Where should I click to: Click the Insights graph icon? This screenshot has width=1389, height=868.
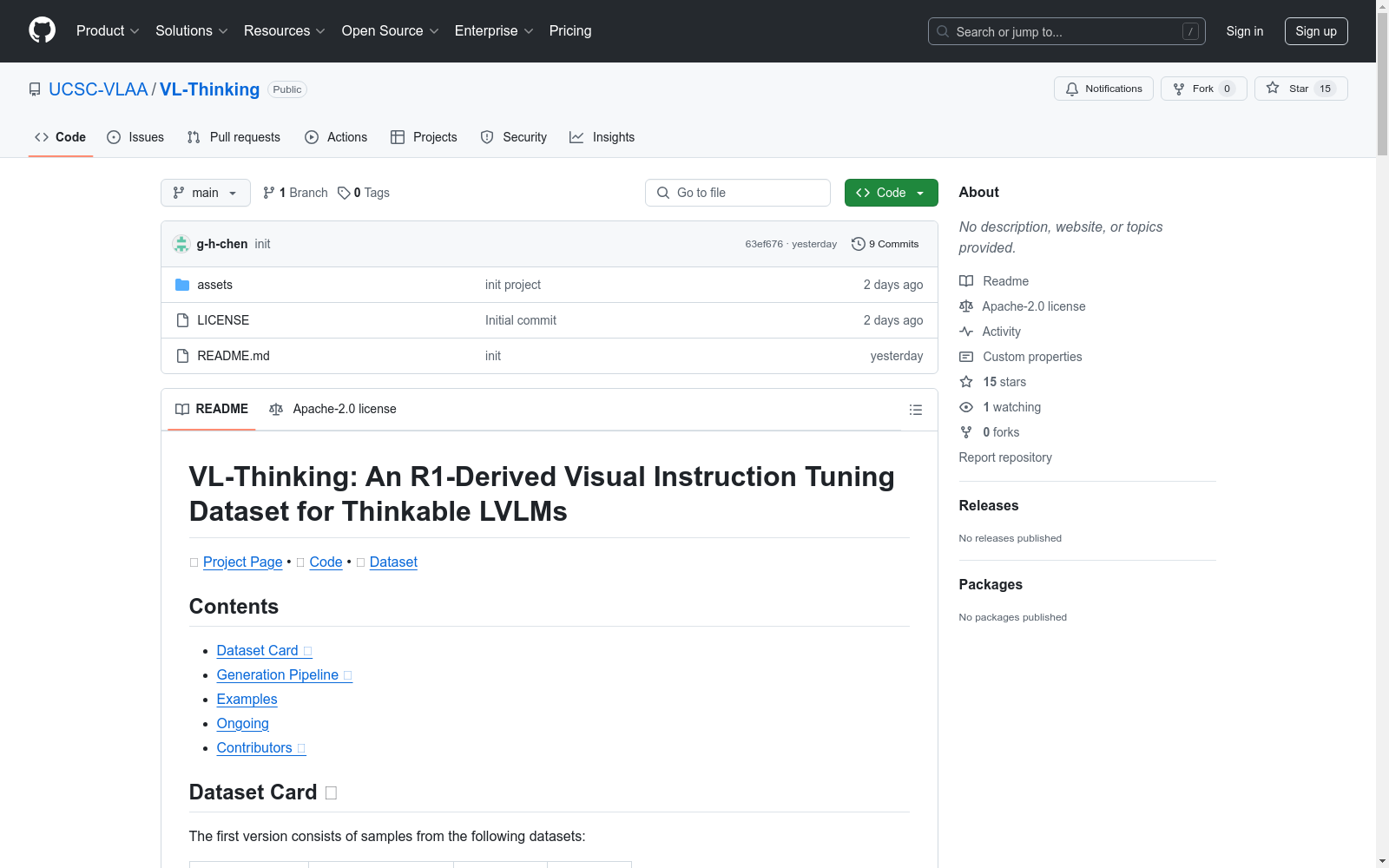pyautogui.click(x=576, y=137)
